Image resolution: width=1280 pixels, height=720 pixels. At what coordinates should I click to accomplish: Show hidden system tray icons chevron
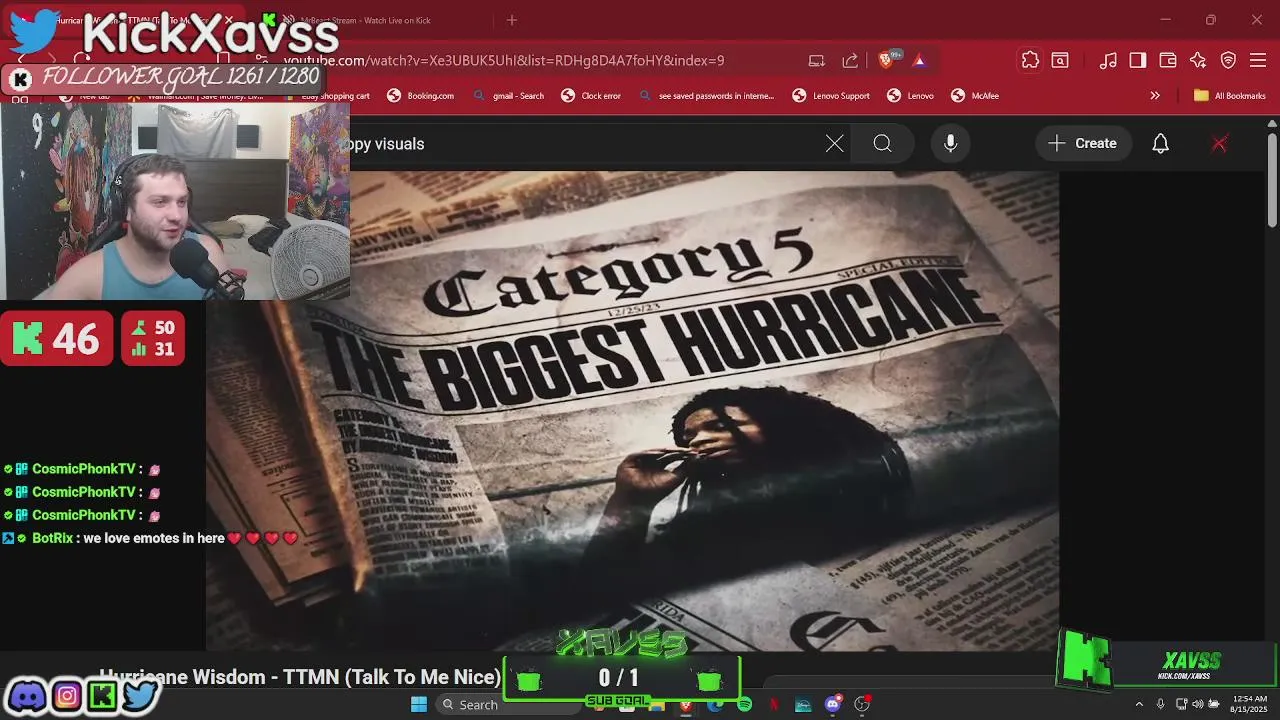(x=1138, y=704)
